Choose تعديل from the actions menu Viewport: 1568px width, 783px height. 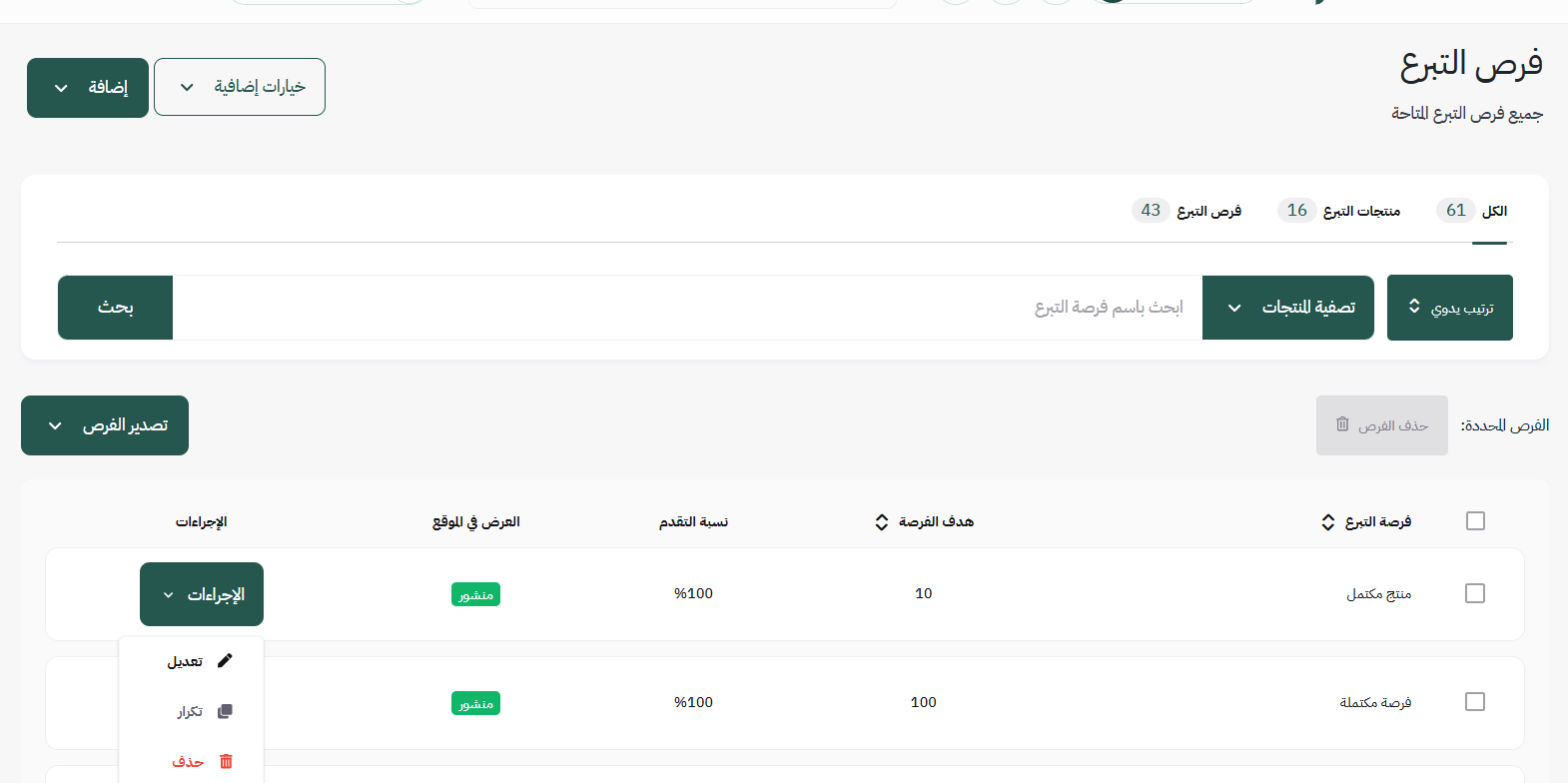click(x=192, y=661)
